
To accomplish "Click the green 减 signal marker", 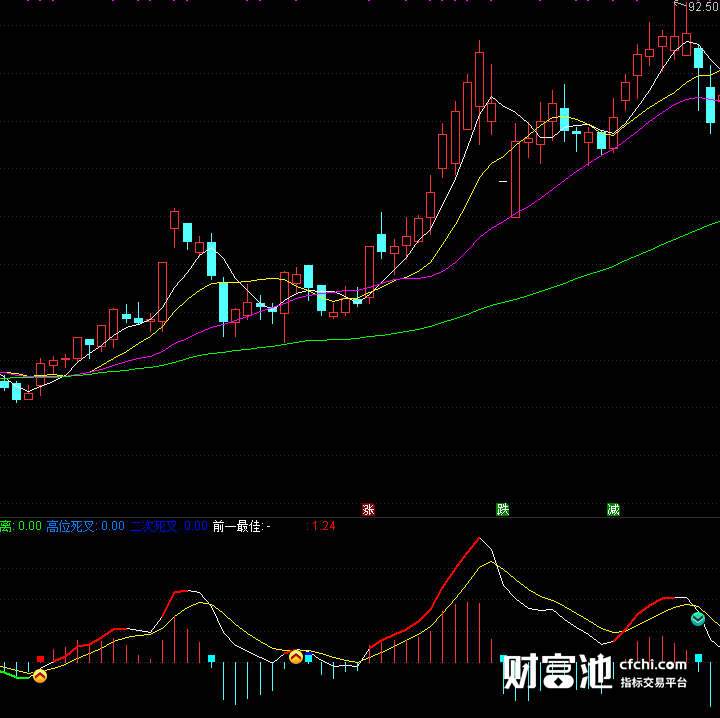I will [x=613, y=509].
